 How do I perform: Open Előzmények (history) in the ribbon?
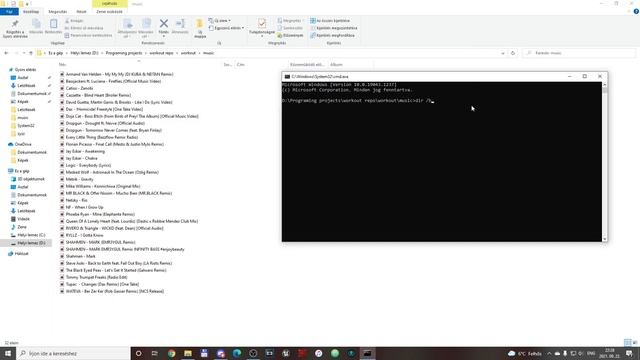290,36
